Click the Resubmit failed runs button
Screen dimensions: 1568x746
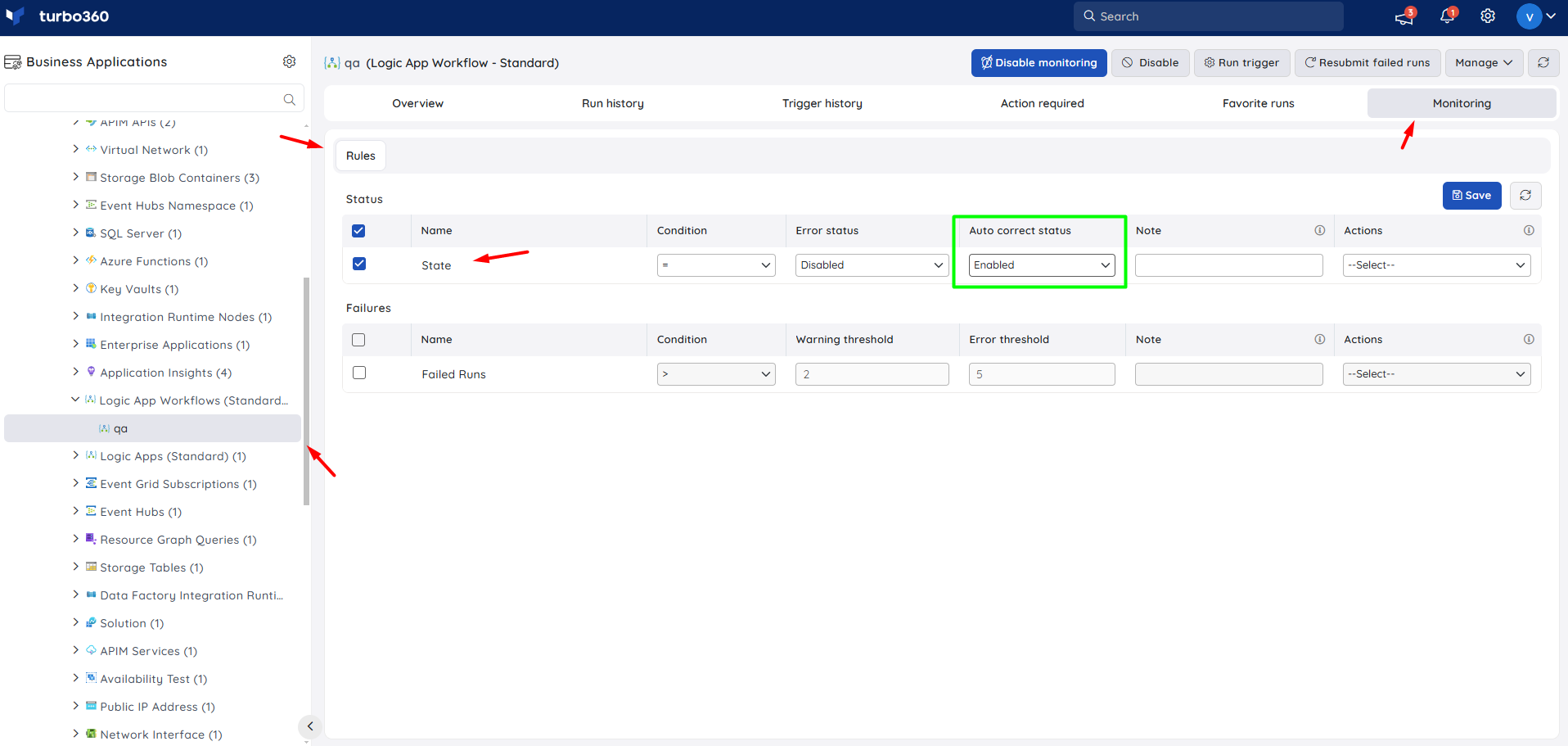(x=1367, y=63)
